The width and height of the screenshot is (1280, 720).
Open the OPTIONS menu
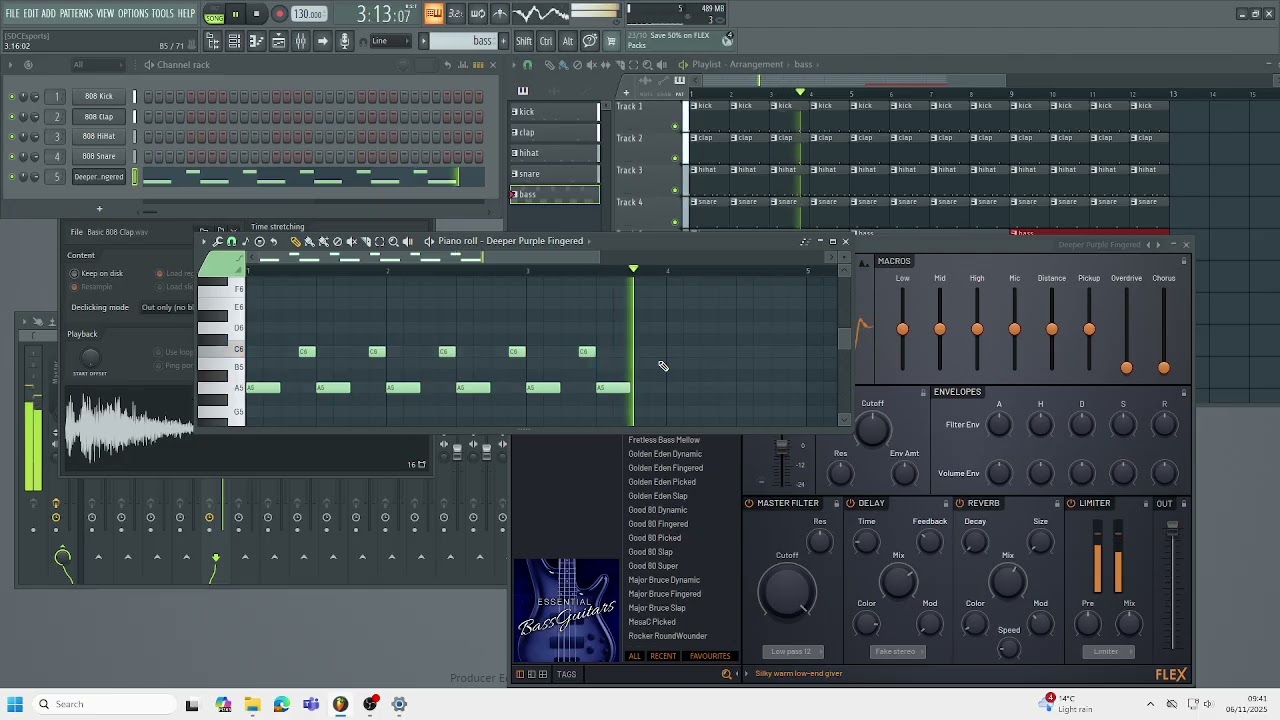(x=133, y=14)
